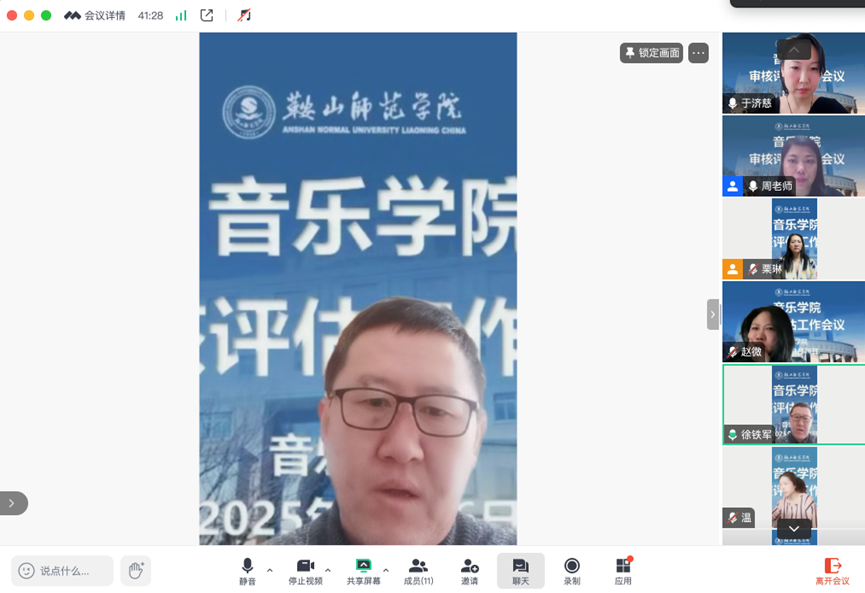Open share options arrow beside 共享屏幕
The width and height of the screenshot is (865, 593).
click(x=386, y=571)
